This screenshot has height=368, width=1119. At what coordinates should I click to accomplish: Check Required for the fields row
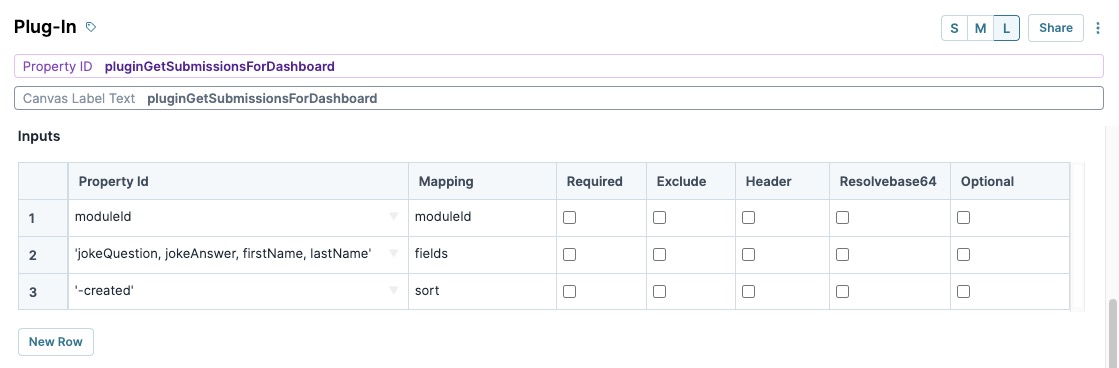(x=569, y=254)
